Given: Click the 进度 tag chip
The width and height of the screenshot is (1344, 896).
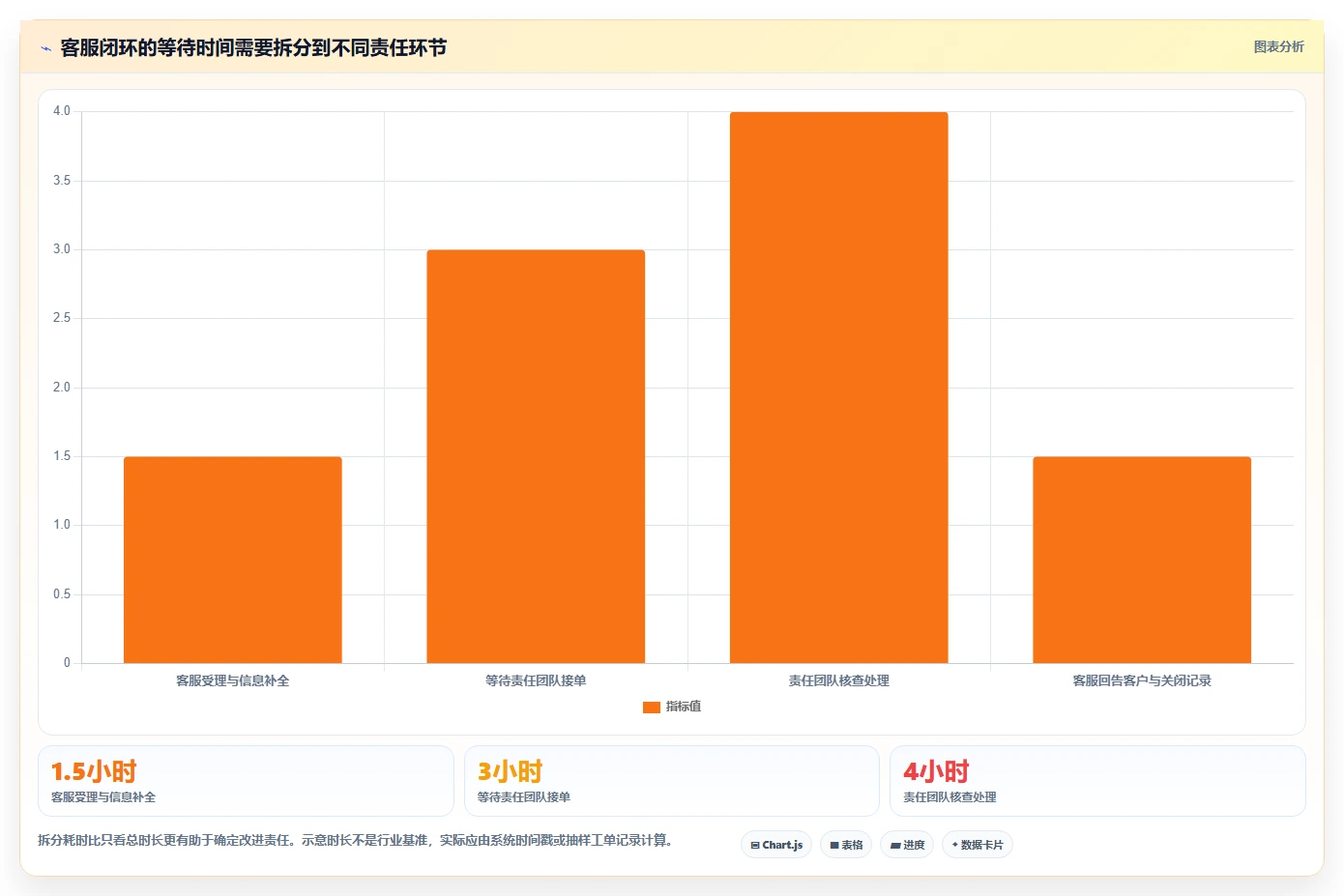Looking at the screenshot, I should pyautogui.click(x=907, y=845).
